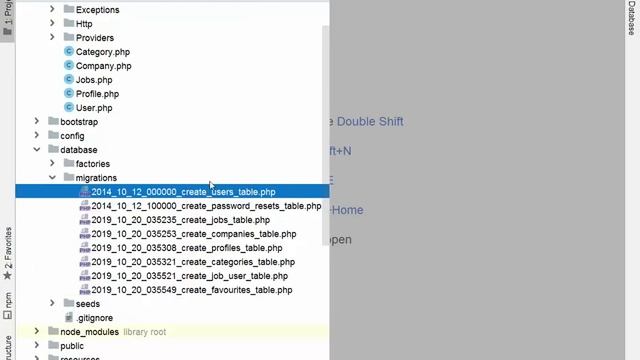640x360 pixels.
Task: Click the config folder icon
Action: click(x=53, y=135)
